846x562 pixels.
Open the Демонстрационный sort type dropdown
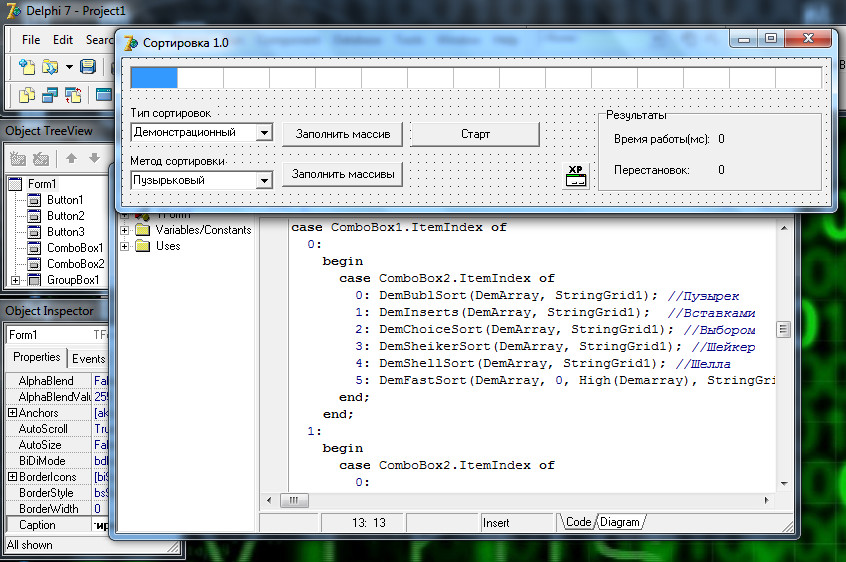tap(264, 133)
